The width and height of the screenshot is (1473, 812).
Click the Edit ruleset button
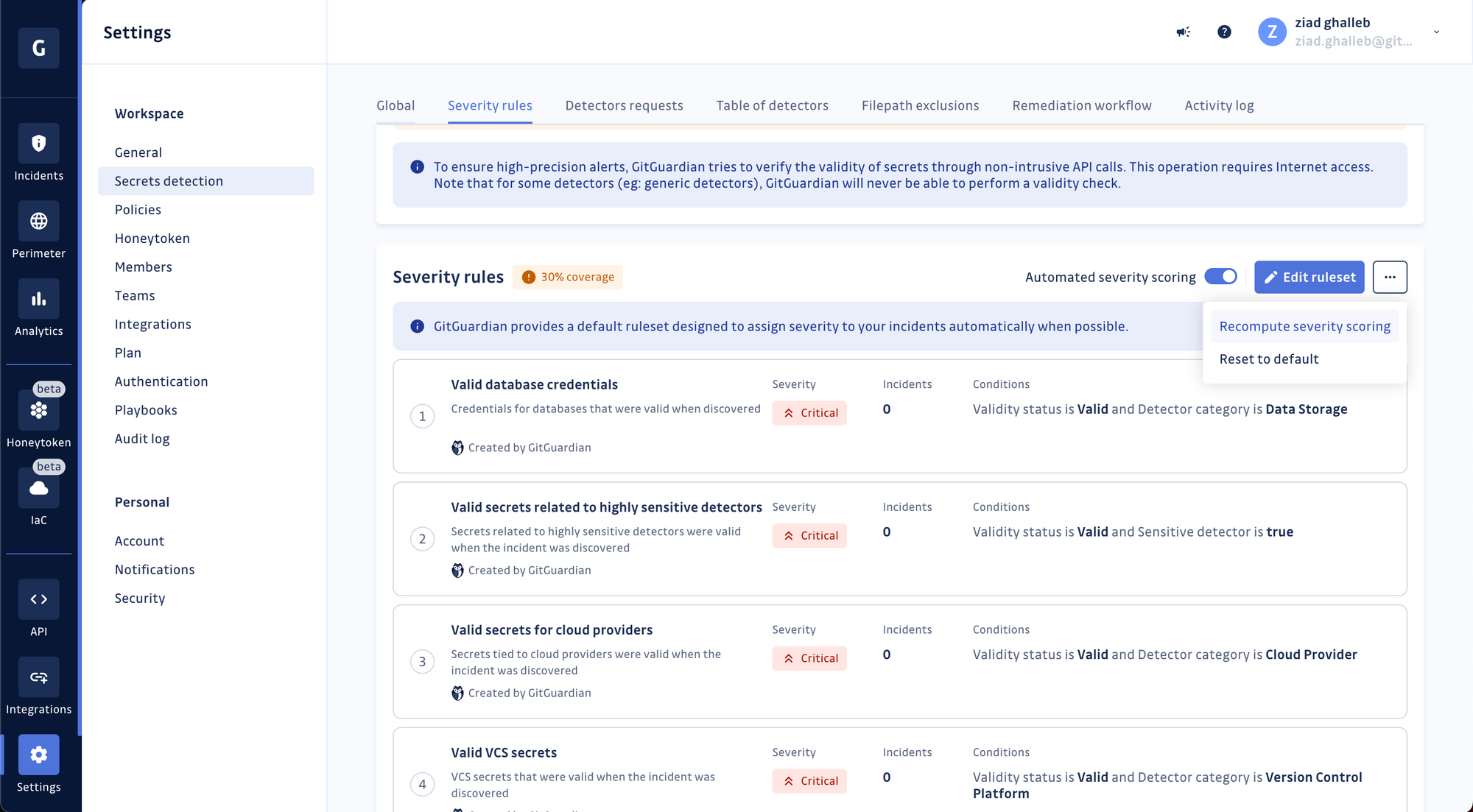point(1309,277)
